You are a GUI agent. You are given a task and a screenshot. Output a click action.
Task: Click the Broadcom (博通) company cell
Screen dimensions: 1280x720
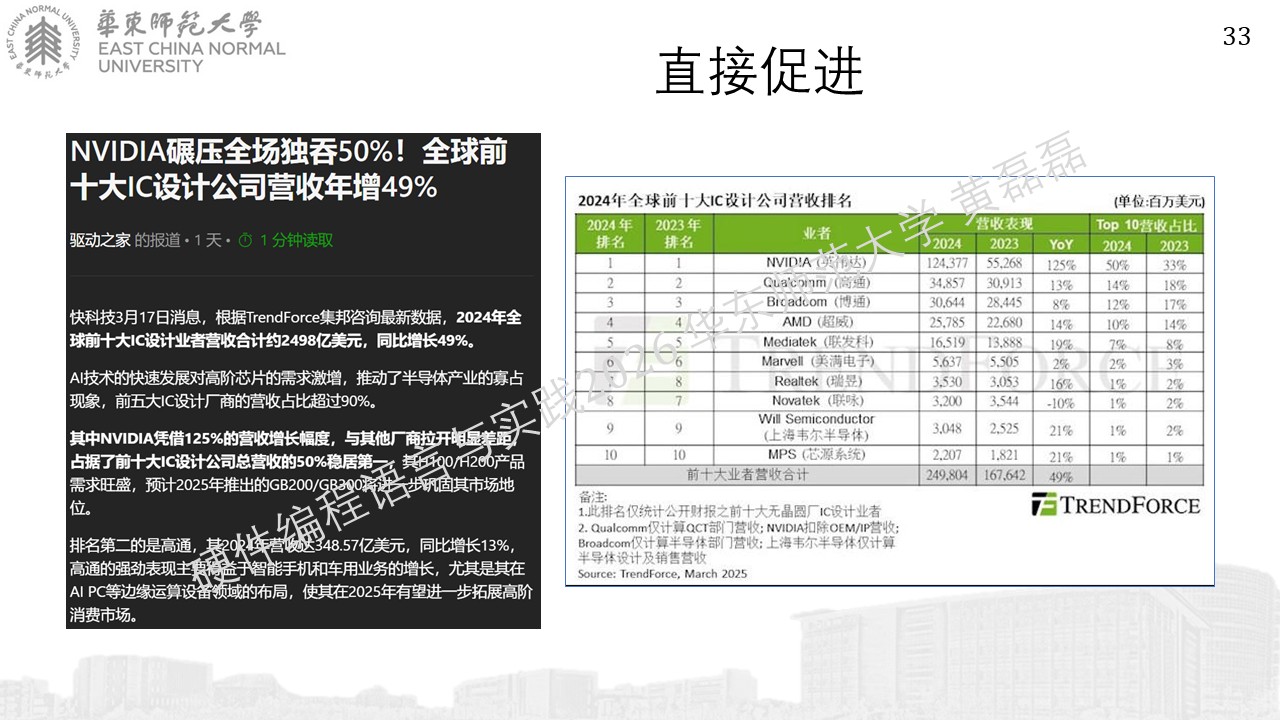[x=816, y=302]
